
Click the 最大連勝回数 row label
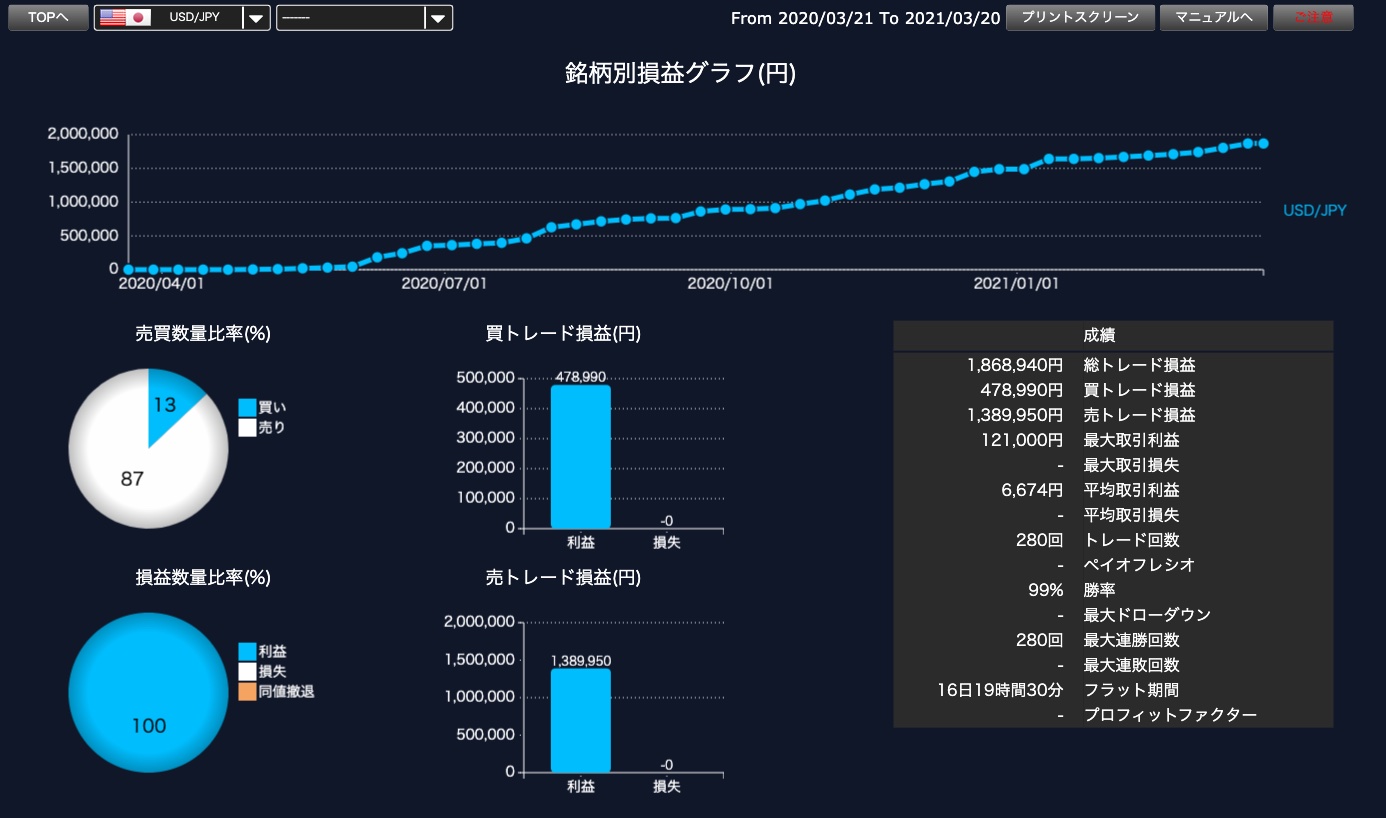1131,640
